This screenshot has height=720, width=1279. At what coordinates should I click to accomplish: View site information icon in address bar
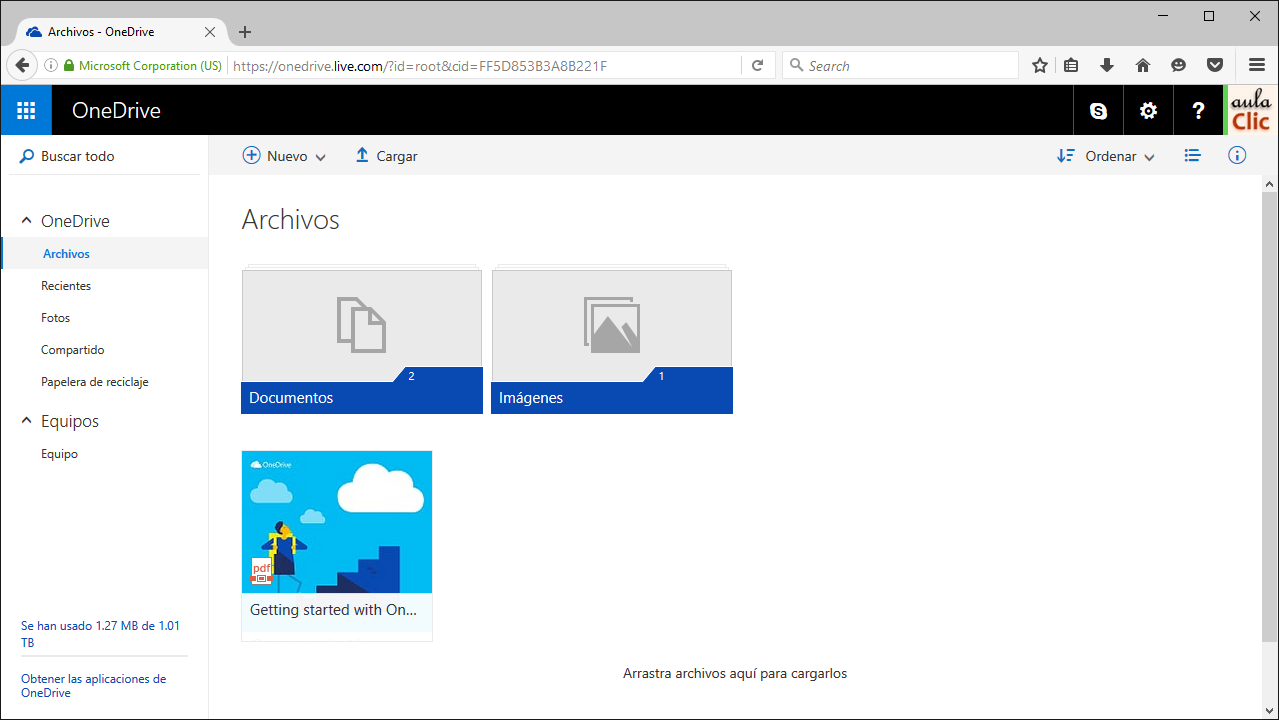51,66
